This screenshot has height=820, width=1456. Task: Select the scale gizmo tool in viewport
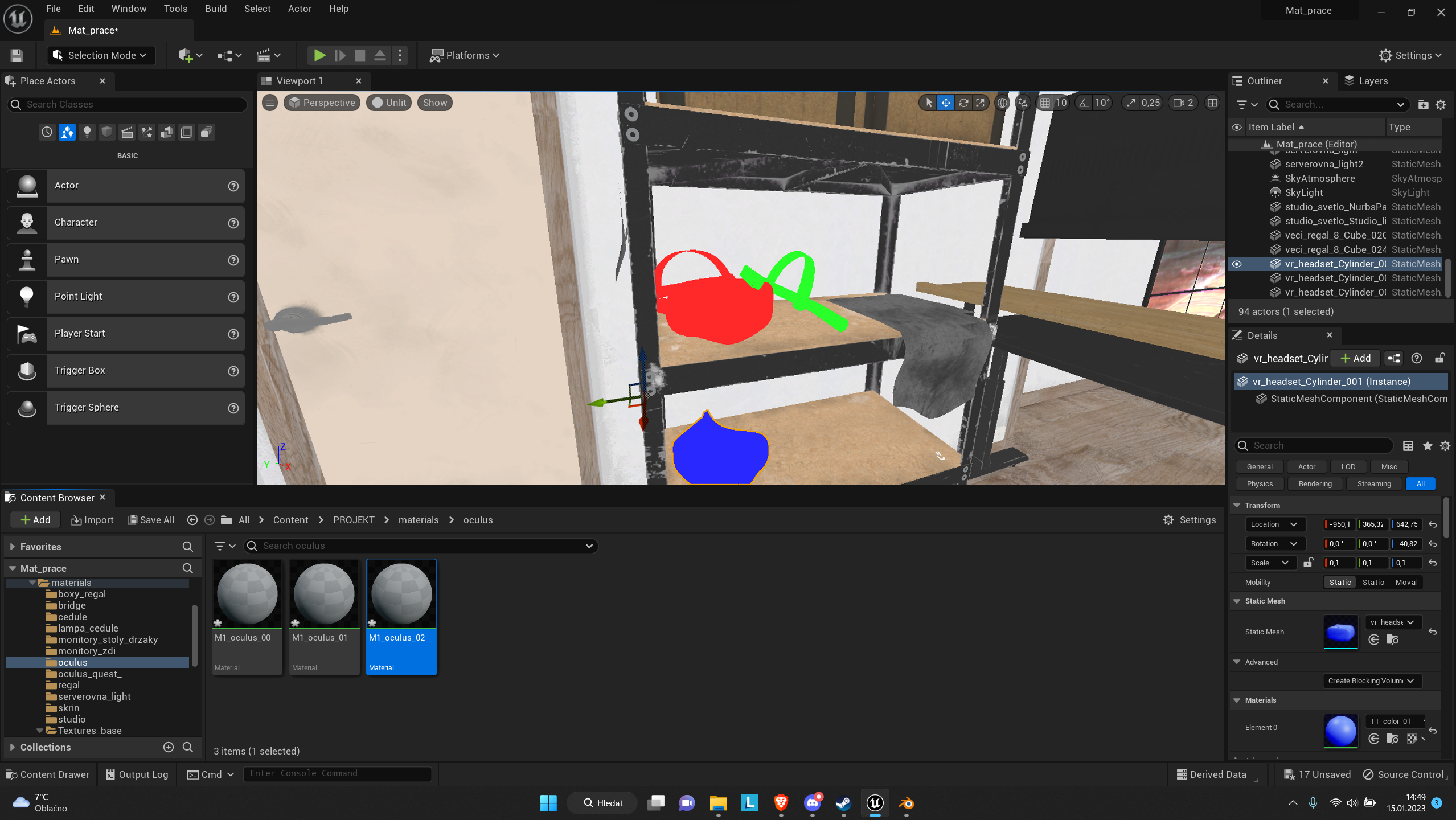(x=980, y=103)
